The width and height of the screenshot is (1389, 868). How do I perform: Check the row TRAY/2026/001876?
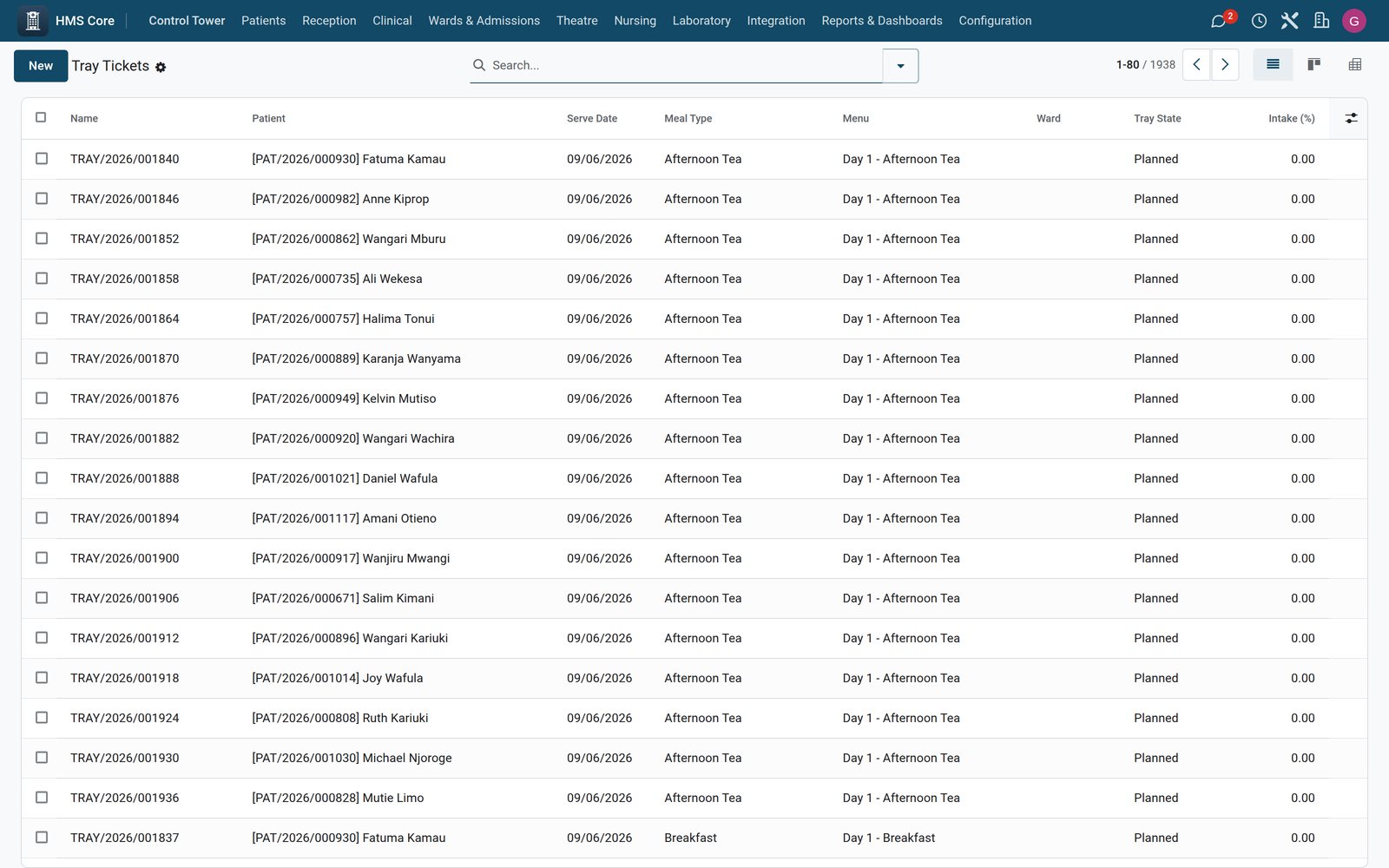click(x=42, y=398)
